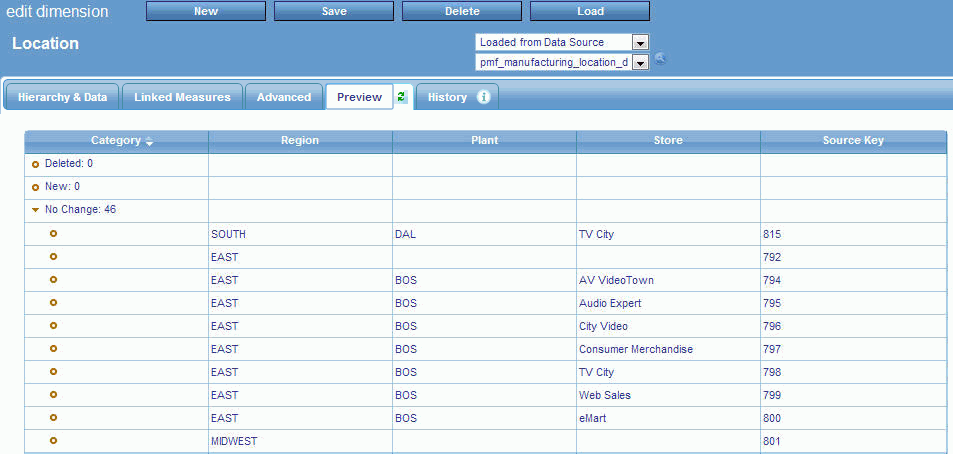This screenshot has height=454, width=953.
Task: Click the bullet icon in row 796
Action: [x=53, y=326]
